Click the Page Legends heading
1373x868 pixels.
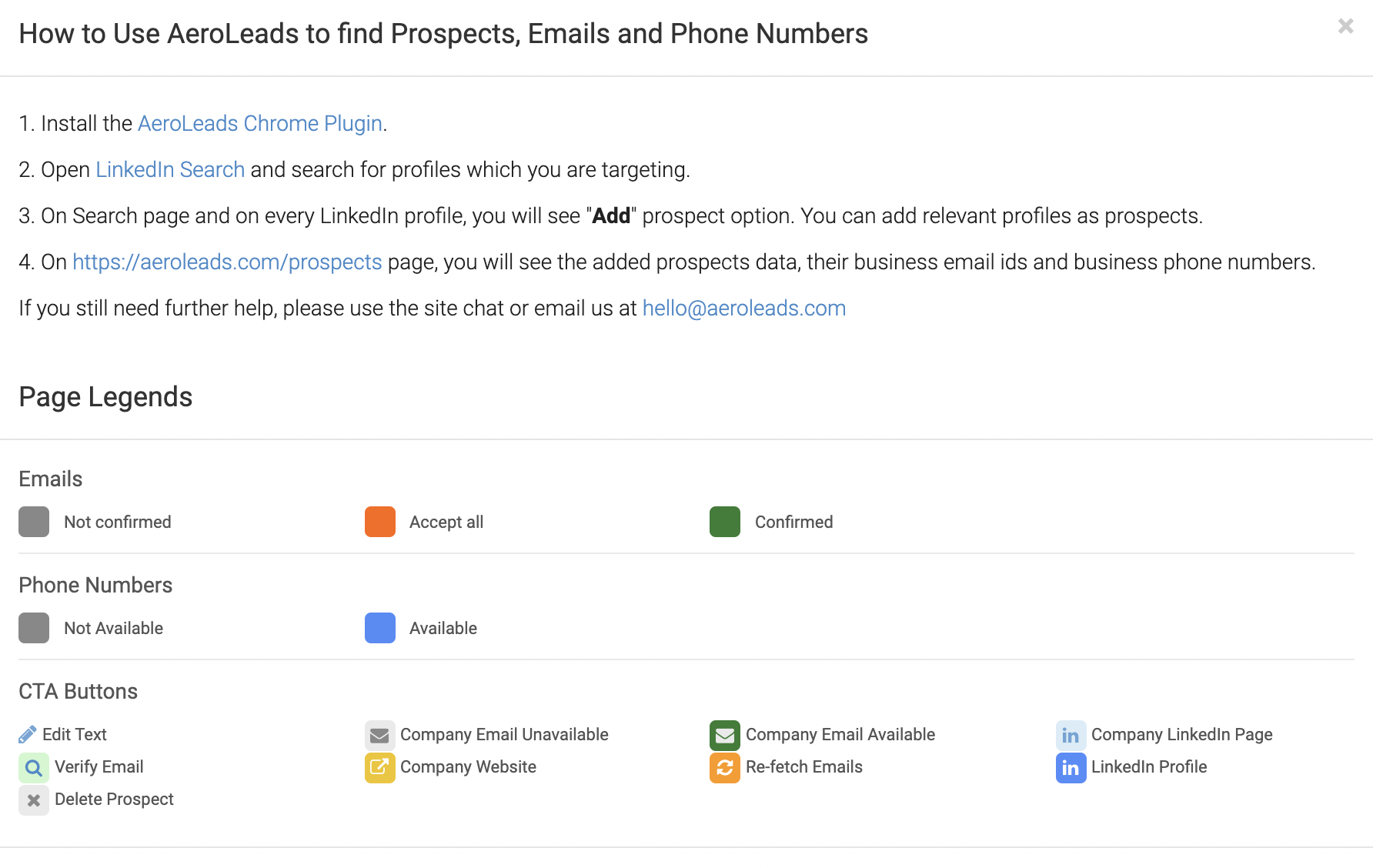point(105,397)
